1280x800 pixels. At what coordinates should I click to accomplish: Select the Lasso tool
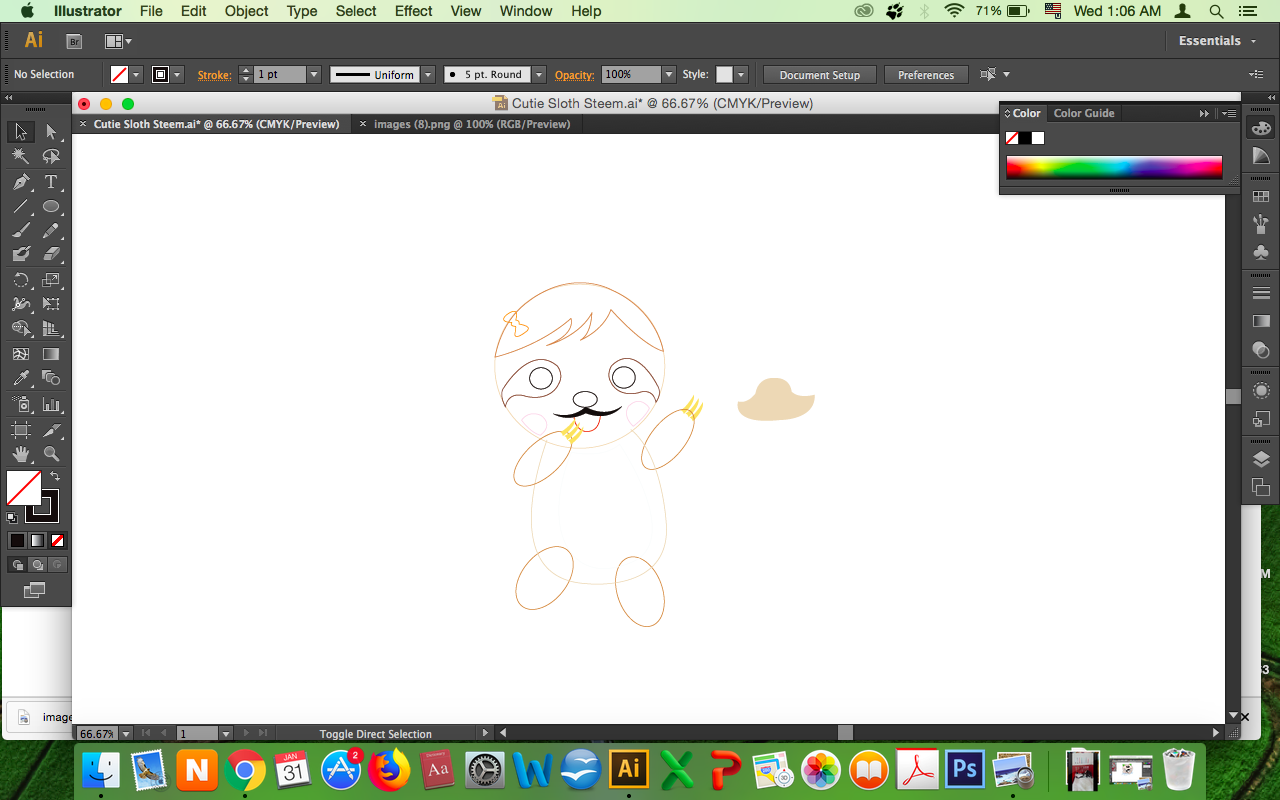[x=51, y=157]
